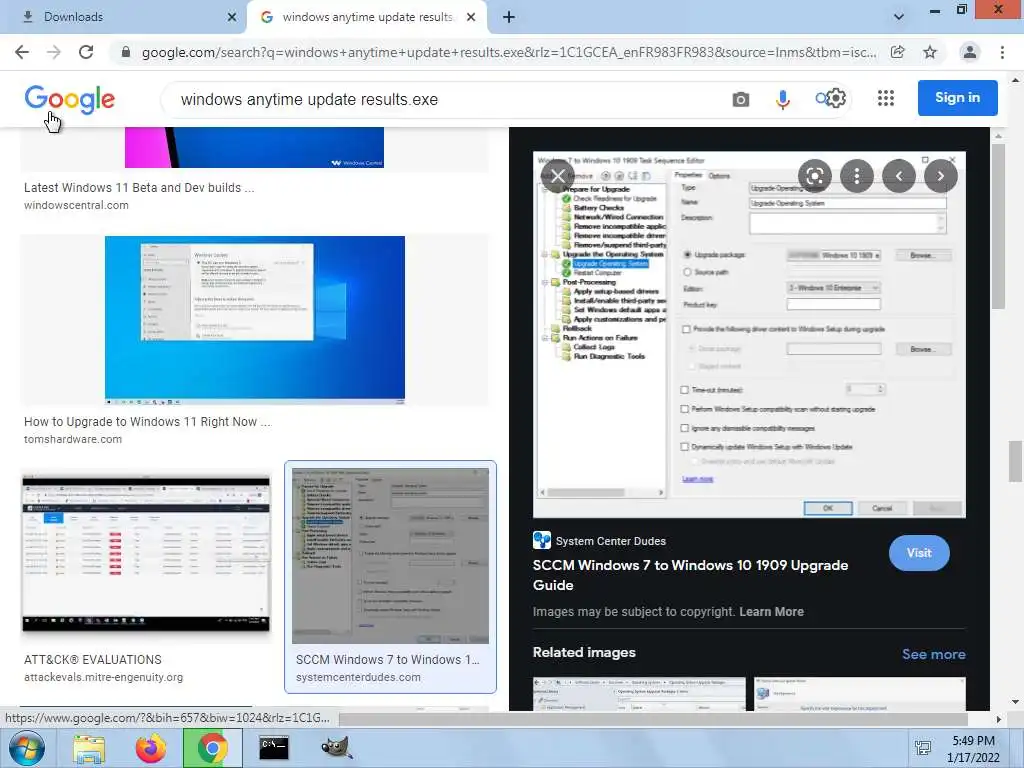Select the windows anytime update results tab
This screenshot has height=768, width=1024.
[366, 17]
